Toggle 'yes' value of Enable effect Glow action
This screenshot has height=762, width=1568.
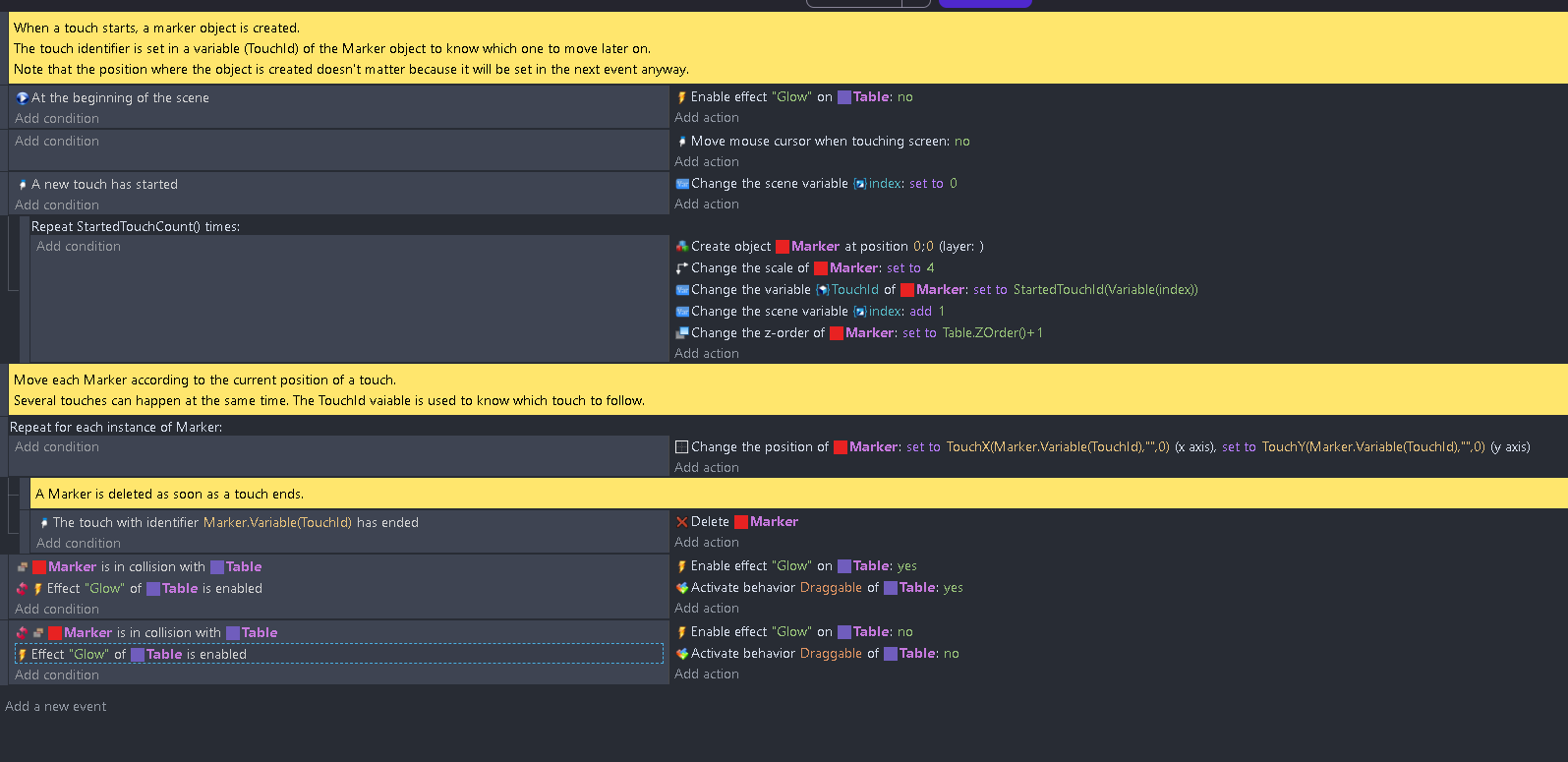coord(906,566)
